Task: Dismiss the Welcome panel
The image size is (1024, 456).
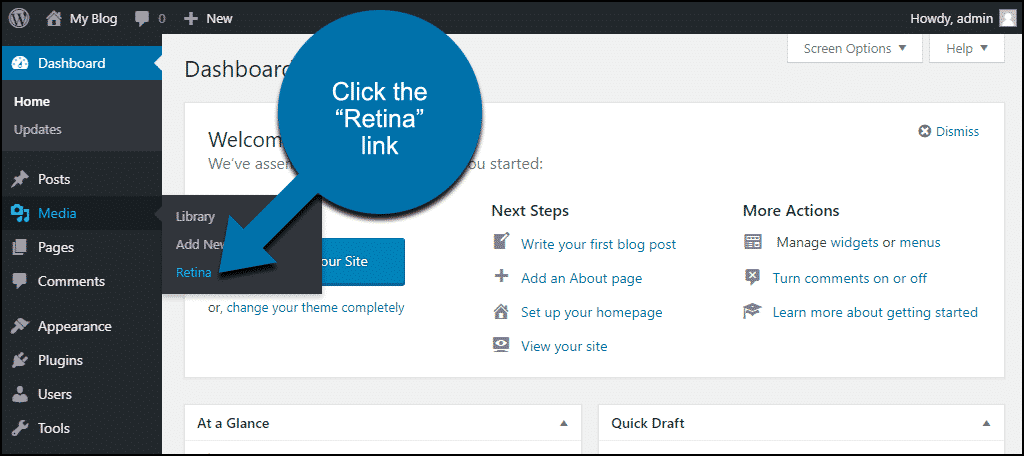Action: [949, 131]
